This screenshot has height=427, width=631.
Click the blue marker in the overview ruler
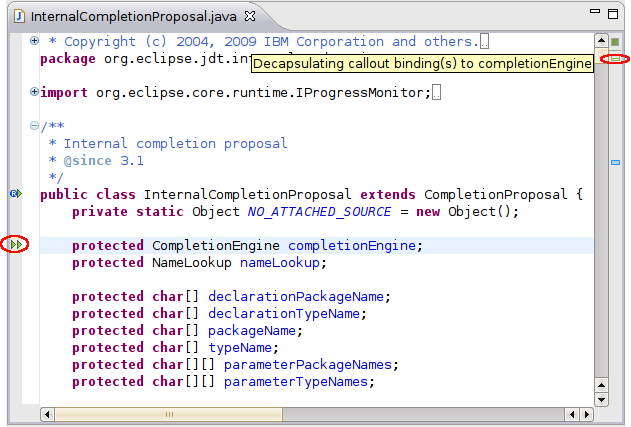pos(615,162)
